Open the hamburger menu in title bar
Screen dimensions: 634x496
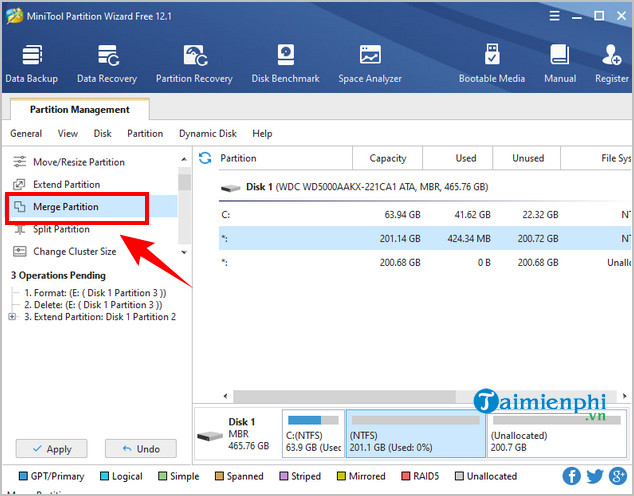pos(554,16)
